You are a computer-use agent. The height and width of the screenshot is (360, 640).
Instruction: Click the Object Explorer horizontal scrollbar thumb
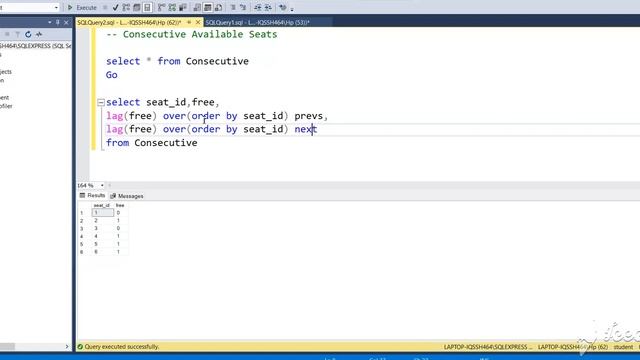point(7,347)
